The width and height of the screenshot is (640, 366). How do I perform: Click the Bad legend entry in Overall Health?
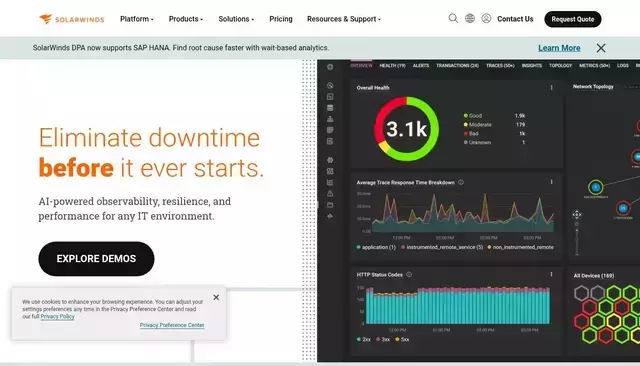point(471,134)
